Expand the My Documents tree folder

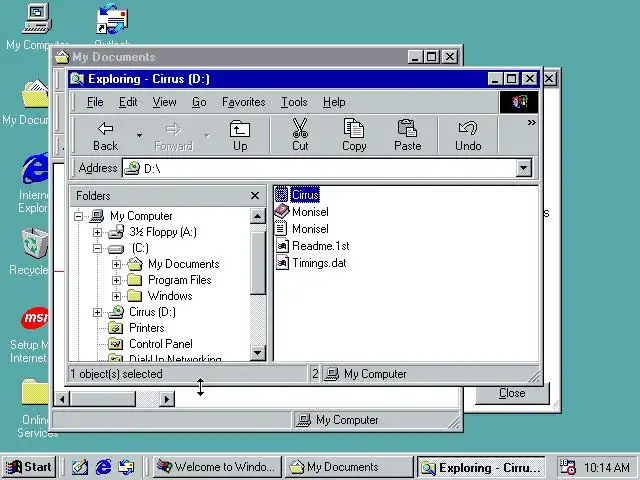click(116, 264)
